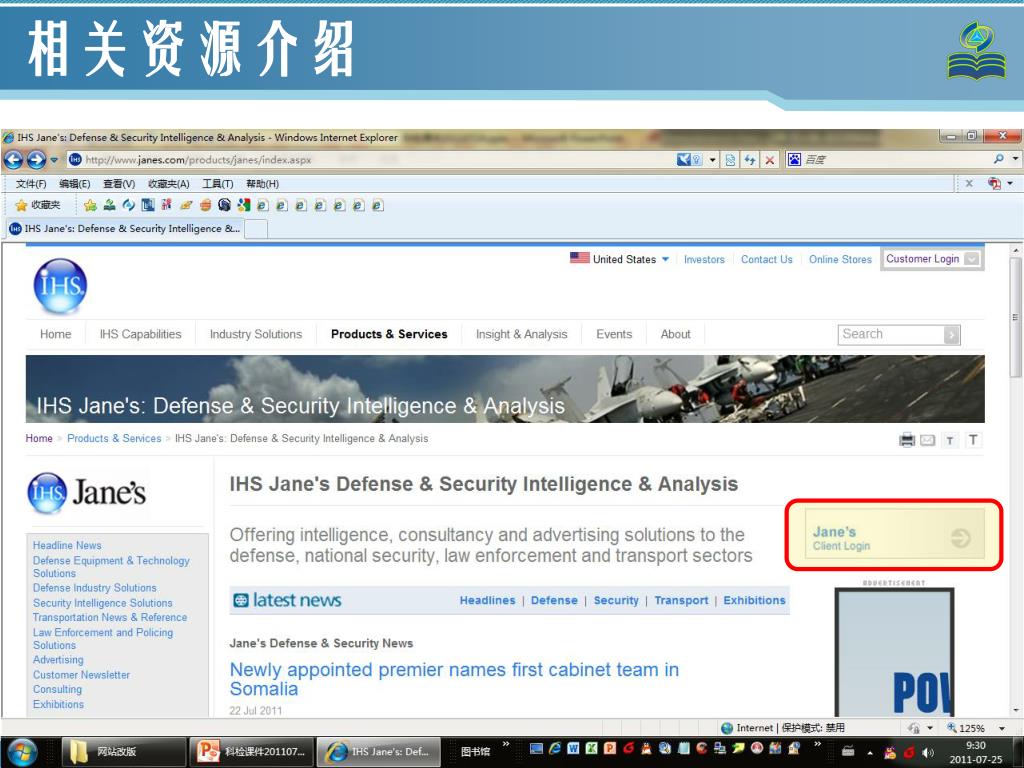Click the IHS globe logo
1024x768 pixels.
[60, 286]
